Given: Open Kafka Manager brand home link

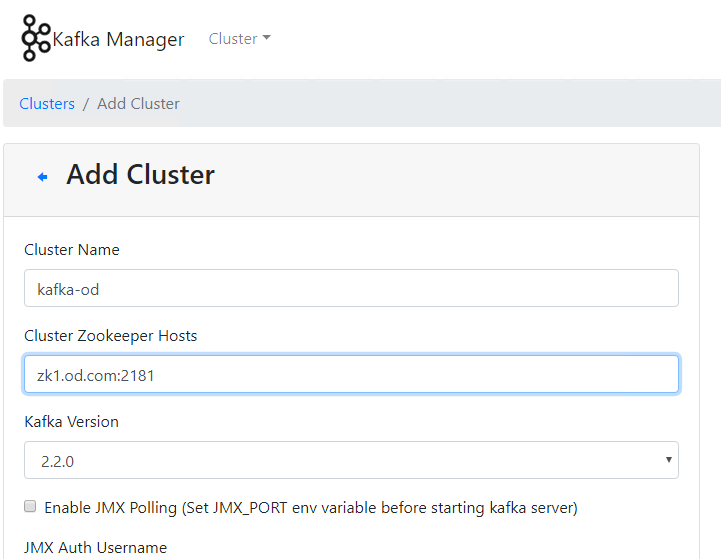Looking at the screenshot, I should pyautogui.click(x=118, y=40).
